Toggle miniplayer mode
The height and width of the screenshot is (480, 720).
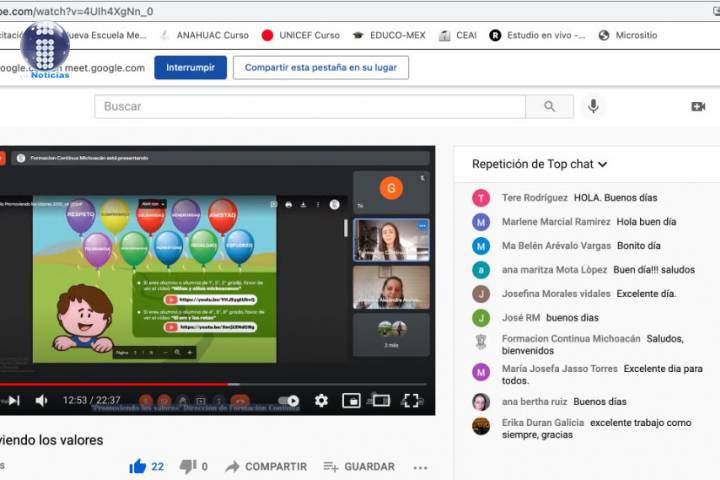point(351,400)
